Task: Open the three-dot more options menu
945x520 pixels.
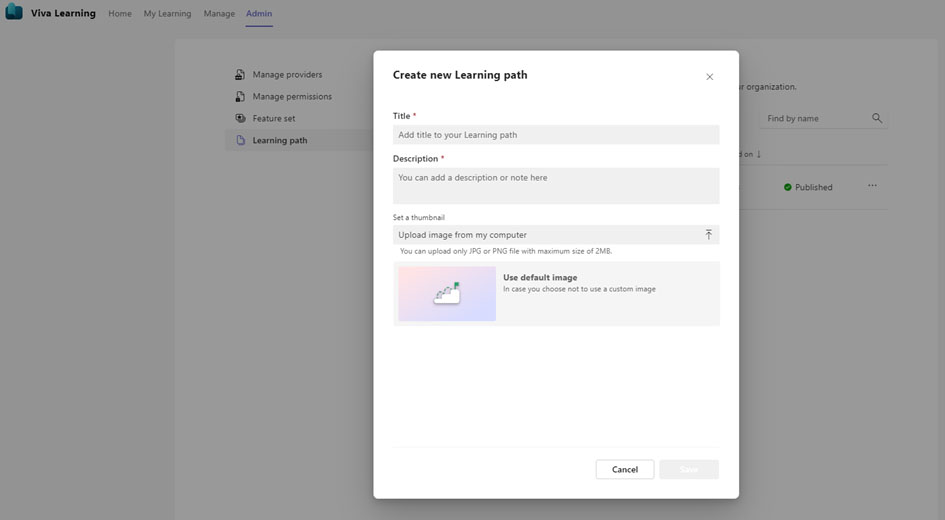Action: click(x=872, y=186)
